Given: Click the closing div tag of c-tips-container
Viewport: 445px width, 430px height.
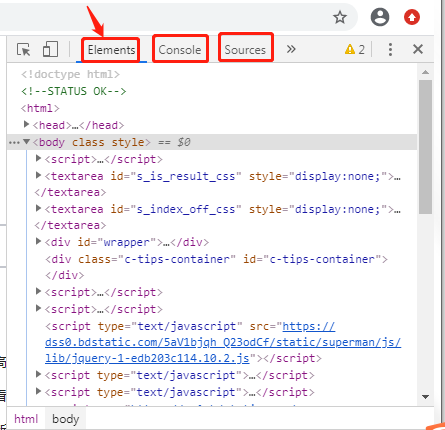Looking at the screenshot, I should [65, 275].
